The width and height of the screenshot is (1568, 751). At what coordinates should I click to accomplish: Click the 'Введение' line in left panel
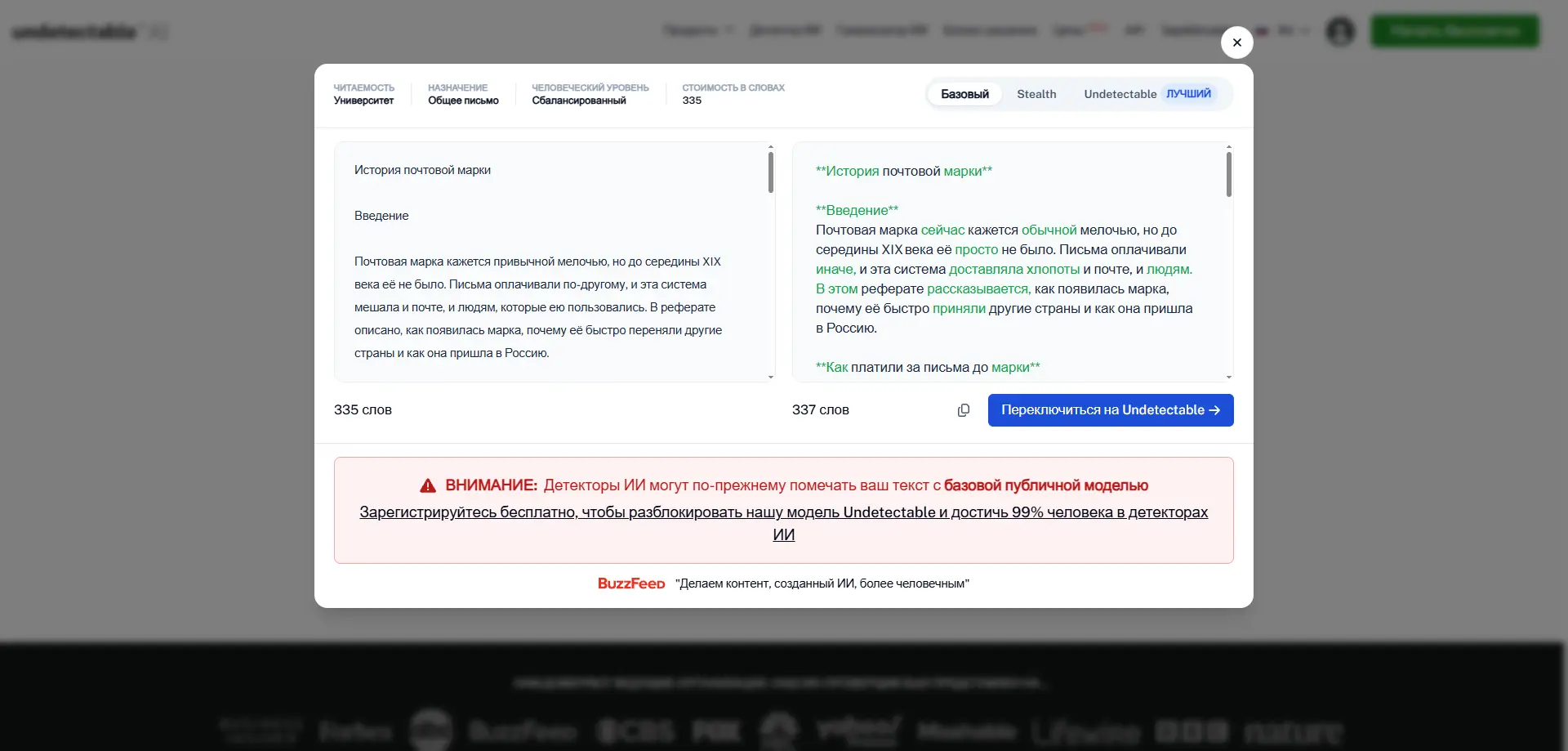381,216
